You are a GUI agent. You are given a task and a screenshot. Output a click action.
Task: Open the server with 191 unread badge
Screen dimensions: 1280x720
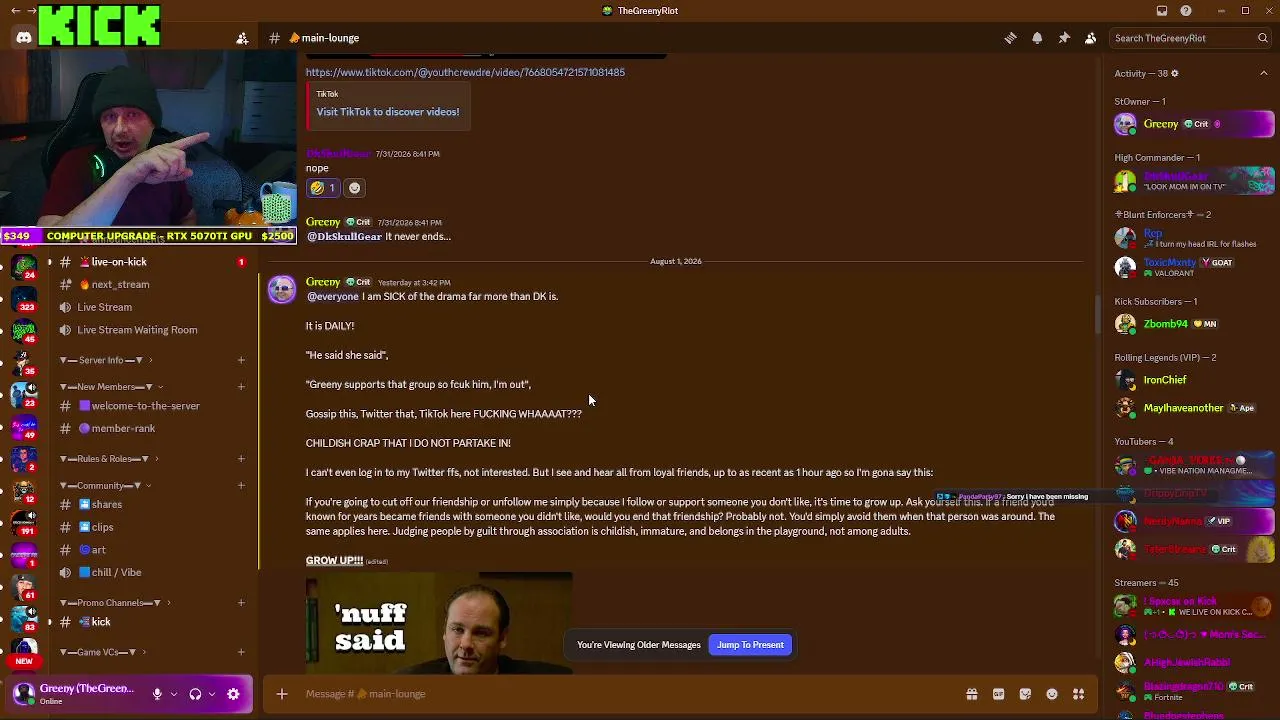(24, 523)
